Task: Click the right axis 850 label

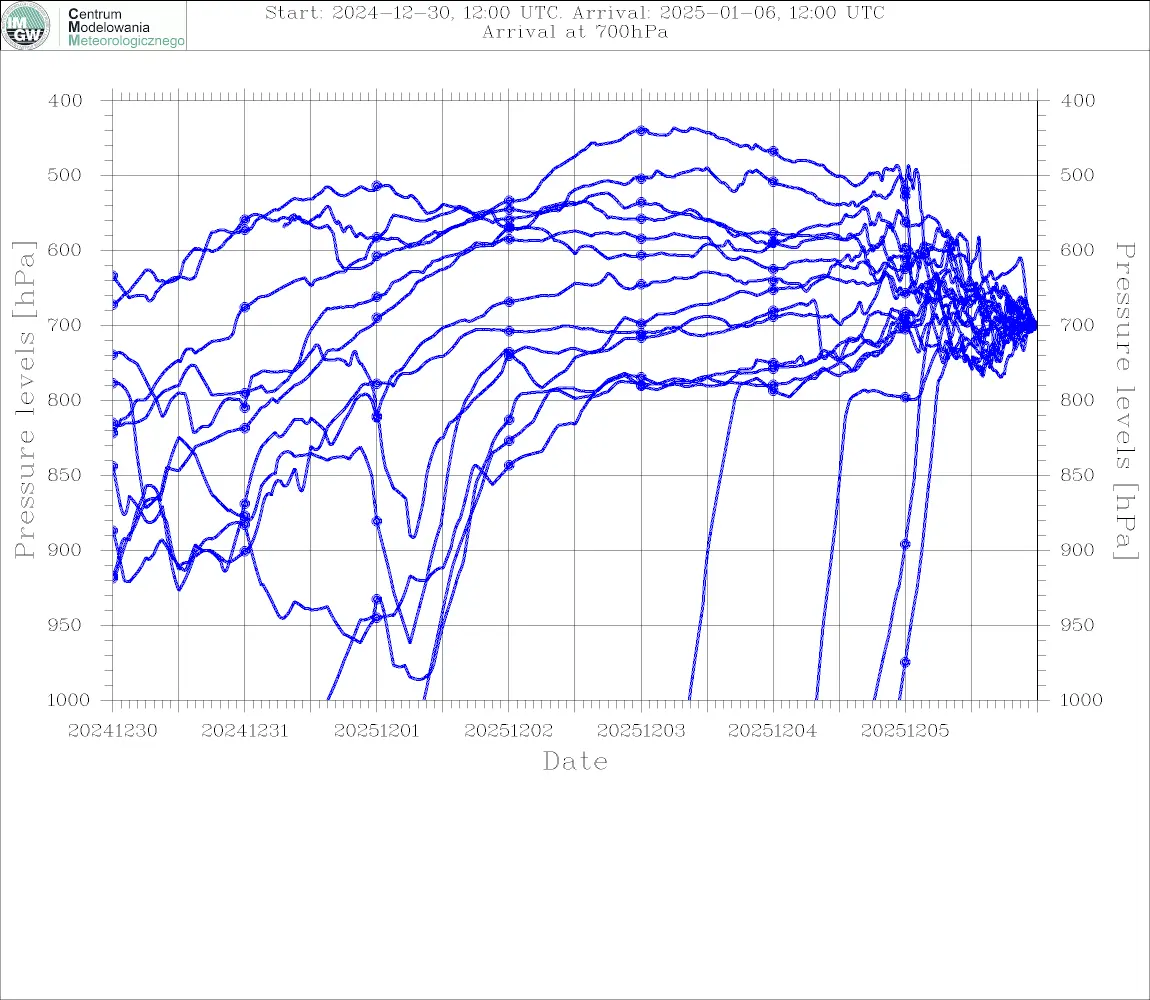Action: click(1078, 475)
